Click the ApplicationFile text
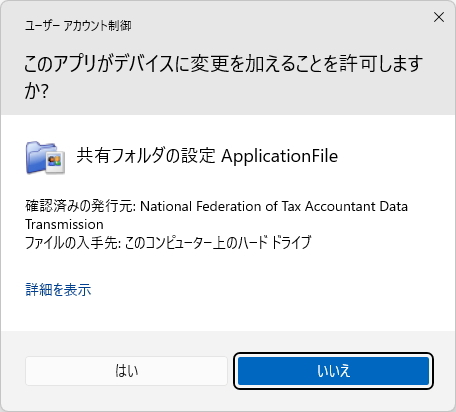 (279, 156)
